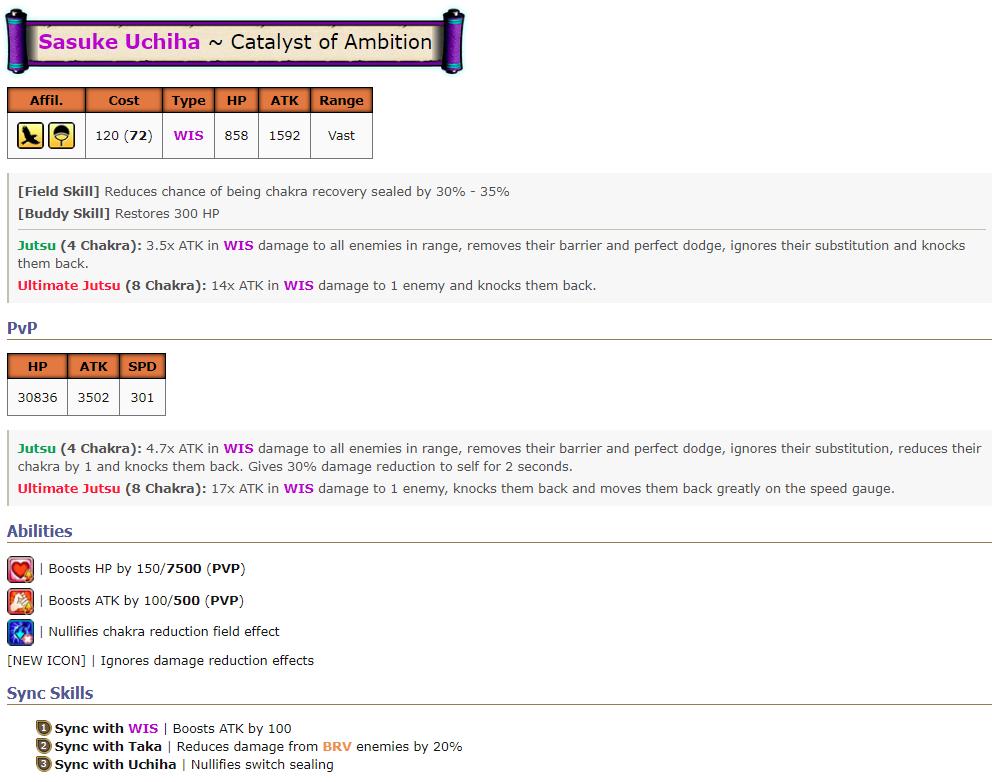Click the Catalyst of Ambition subtitle

pos(331,42)
